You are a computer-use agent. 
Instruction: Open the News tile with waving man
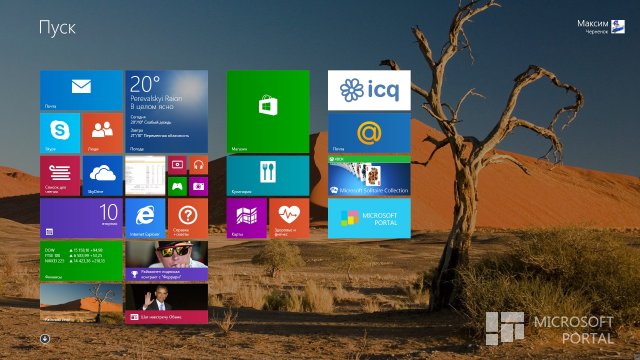tap(167, 304)
